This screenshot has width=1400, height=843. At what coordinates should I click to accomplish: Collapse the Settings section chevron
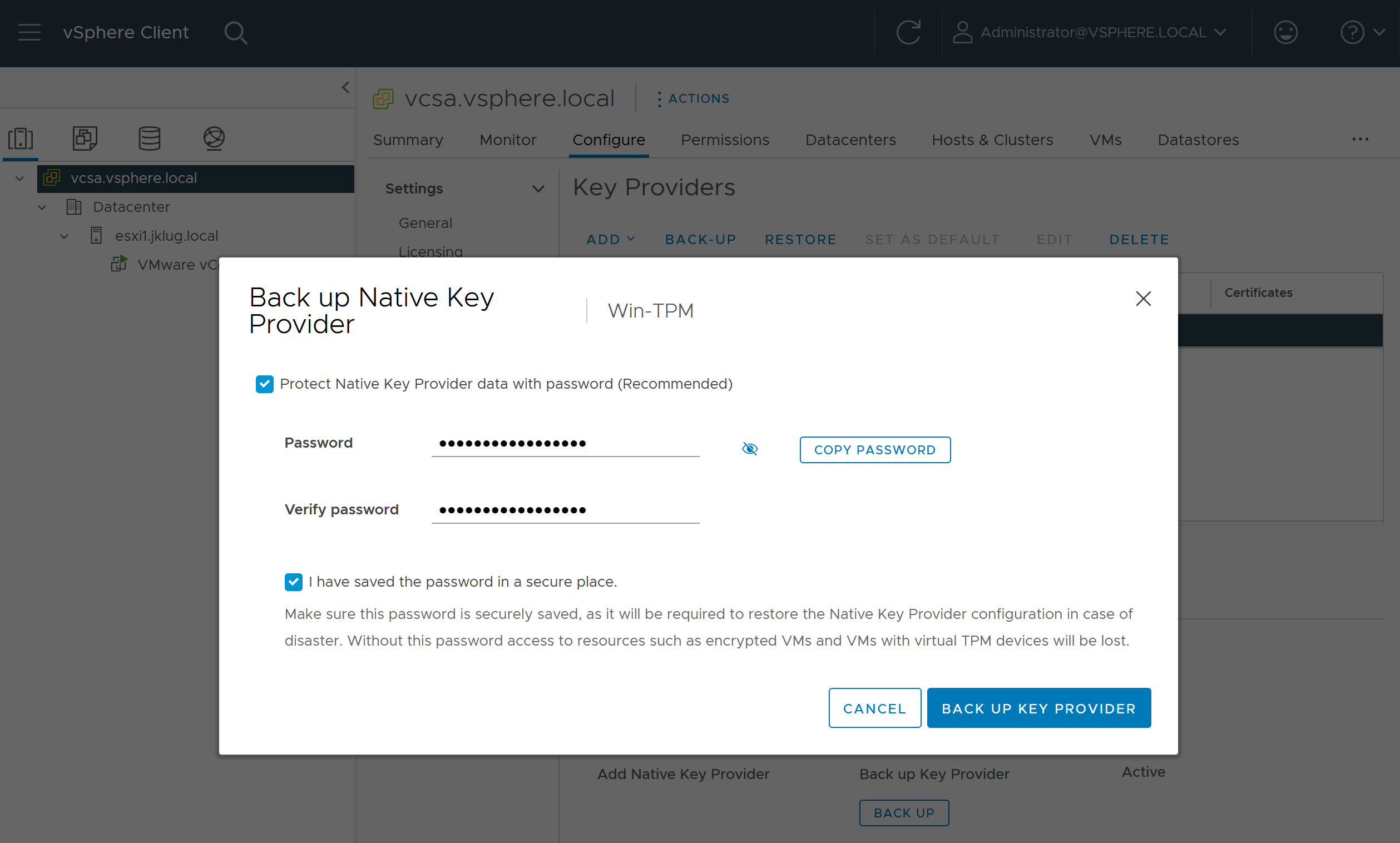537,189
